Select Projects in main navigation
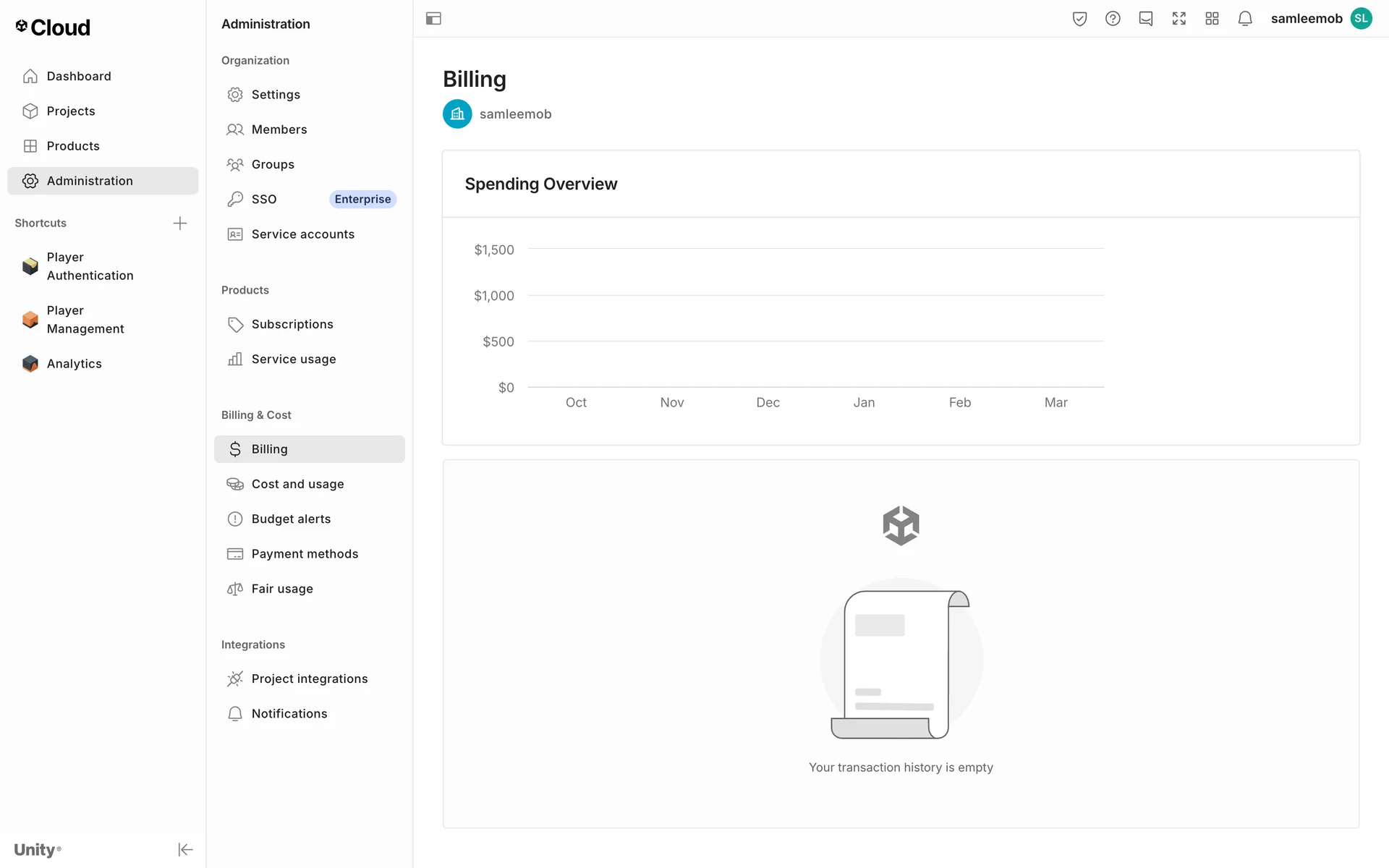The width and height of the screenshot is (1389, 868). pyautogui.click(x=71, y=111)
